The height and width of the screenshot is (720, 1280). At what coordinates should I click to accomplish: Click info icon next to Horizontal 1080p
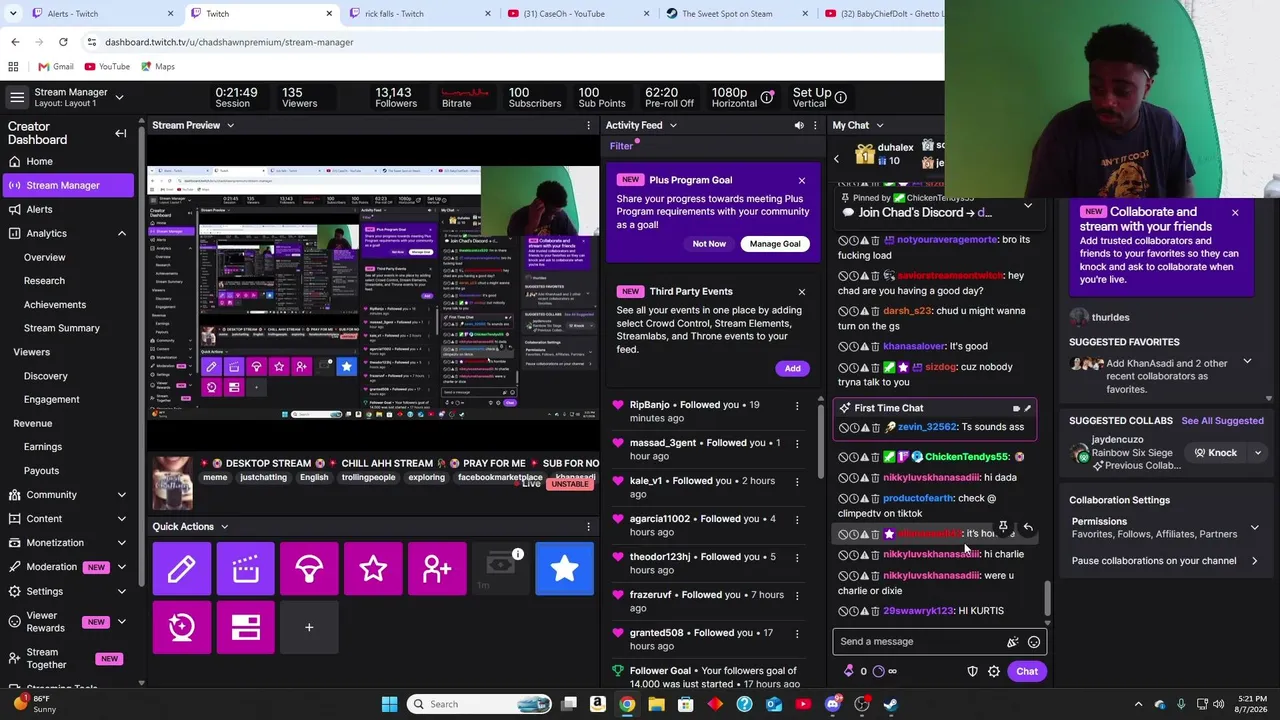click(x=767, y=97)
